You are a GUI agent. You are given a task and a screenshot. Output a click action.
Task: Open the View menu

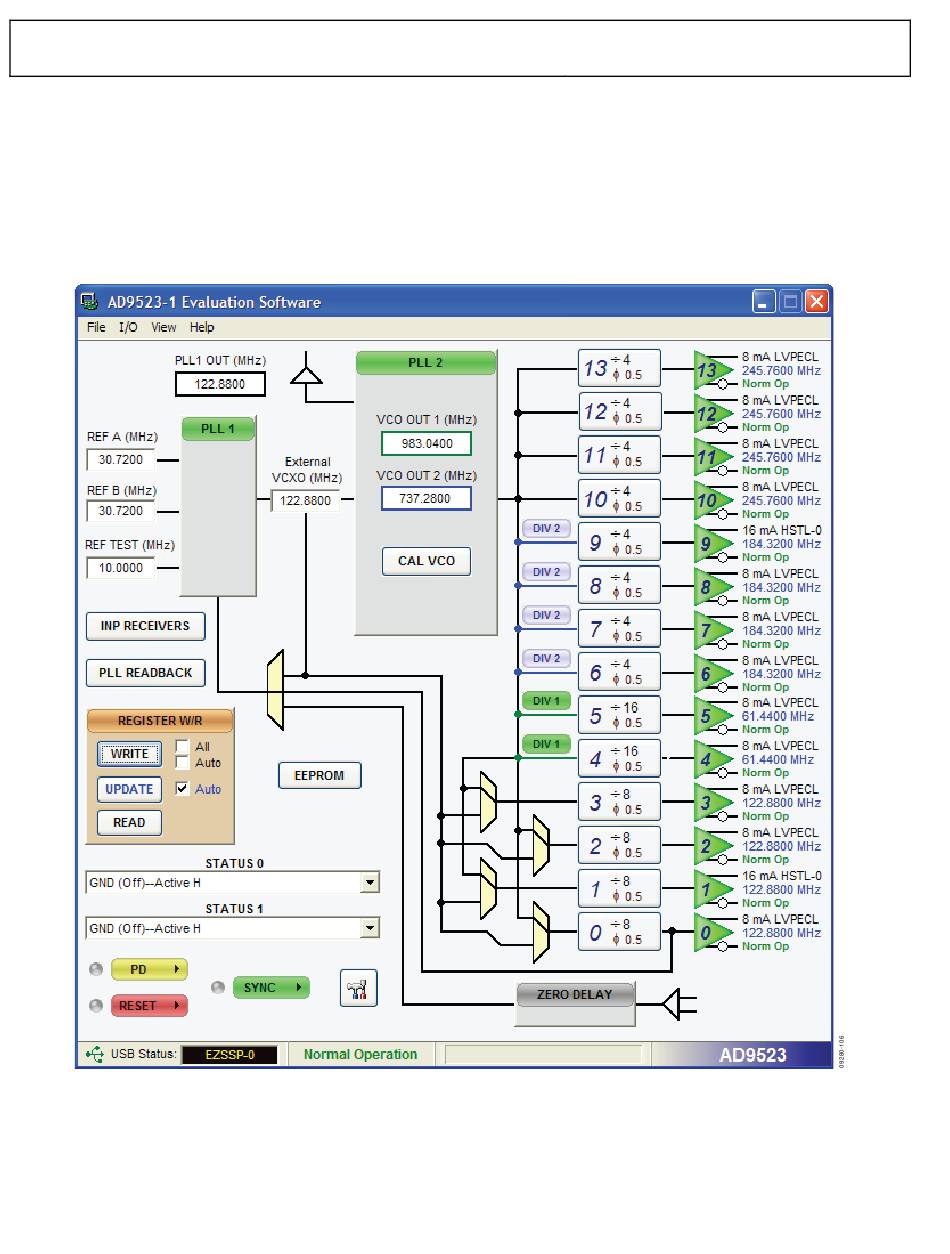(x=163, y=327)
